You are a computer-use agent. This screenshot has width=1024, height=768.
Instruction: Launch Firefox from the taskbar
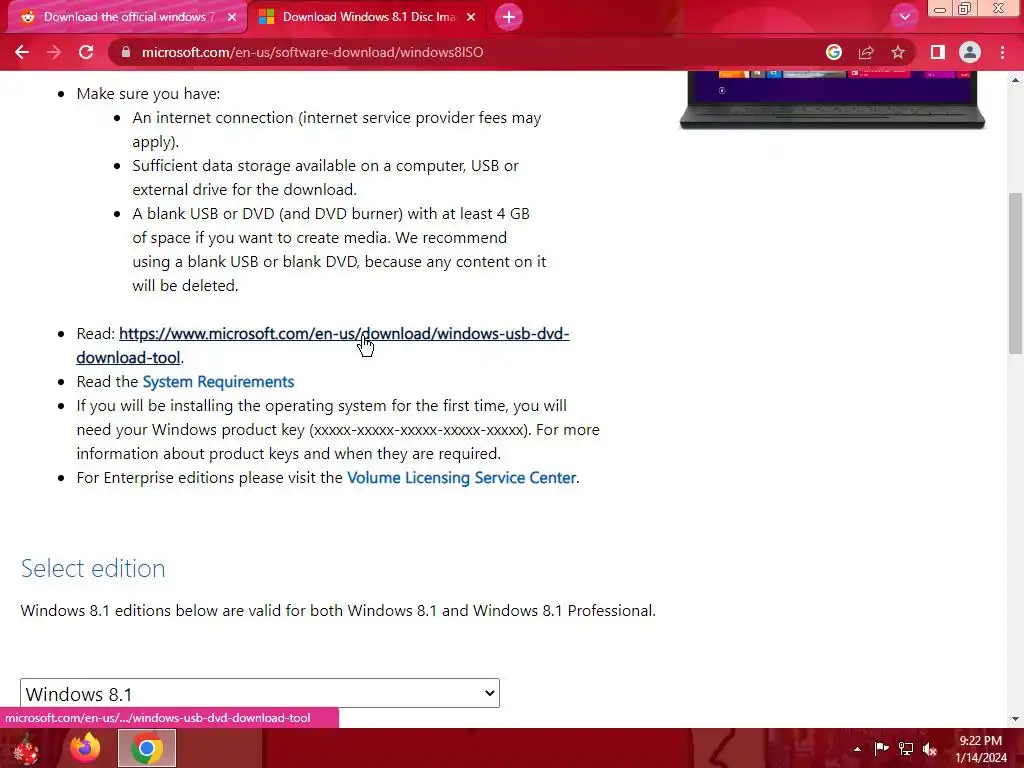pyautogui.click(x=85, y=748)
